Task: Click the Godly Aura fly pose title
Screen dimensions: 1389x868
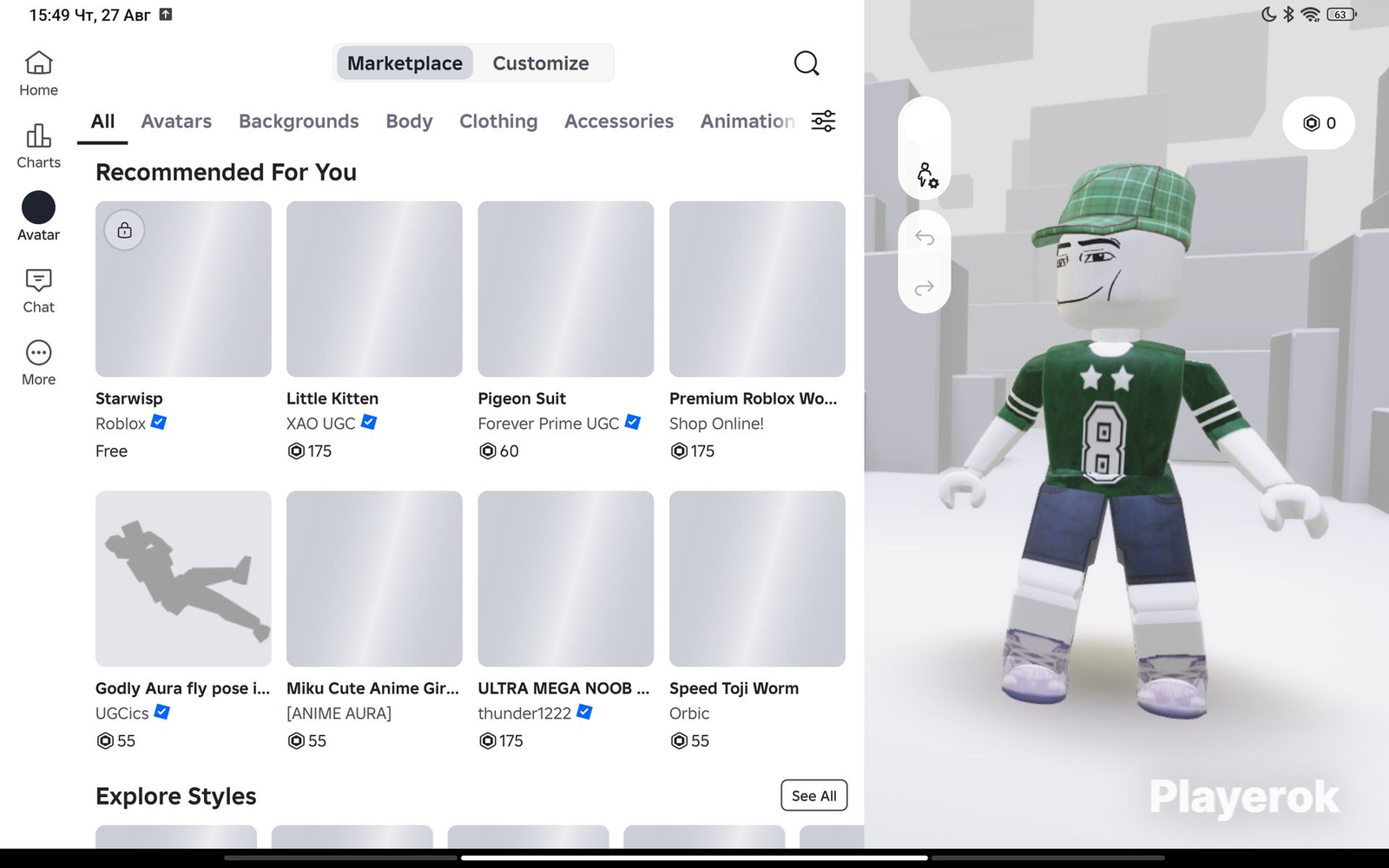Action: [183, 688]
